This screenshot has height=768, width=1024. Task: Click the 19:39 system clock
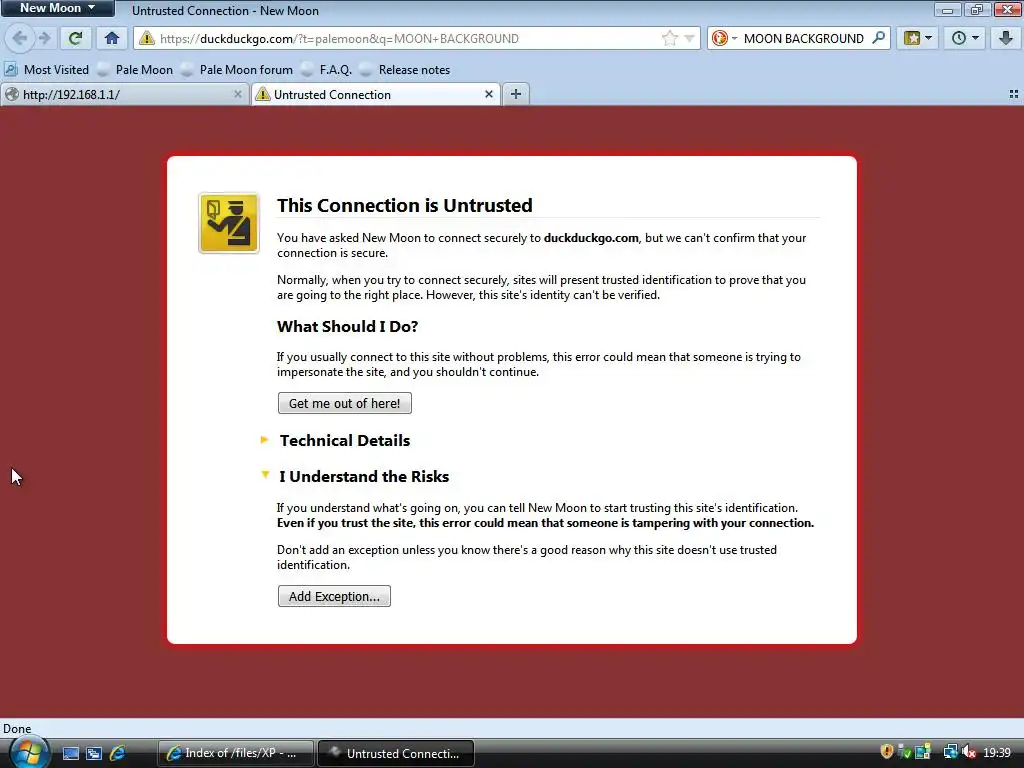pos(997,753)
